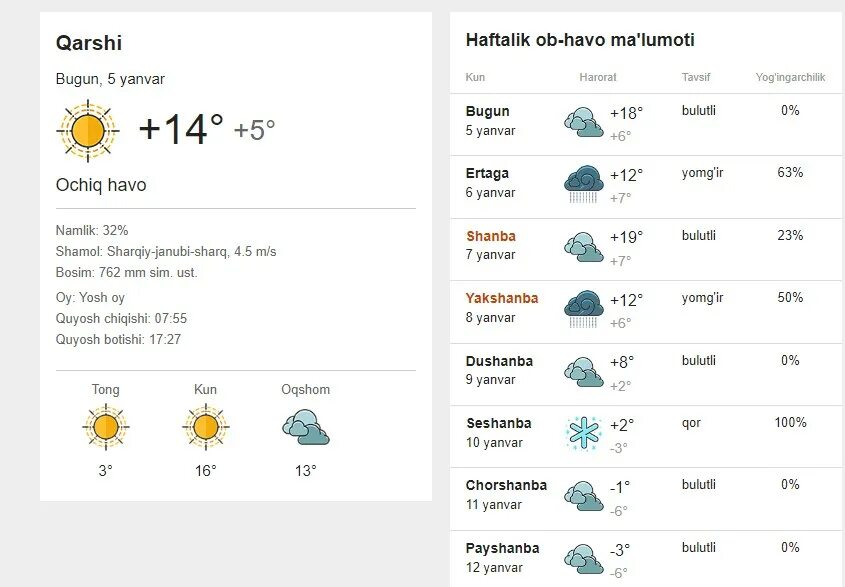
Task: Click the Payshanba 12 yanvar row label
Action: (x=502, y=558)
